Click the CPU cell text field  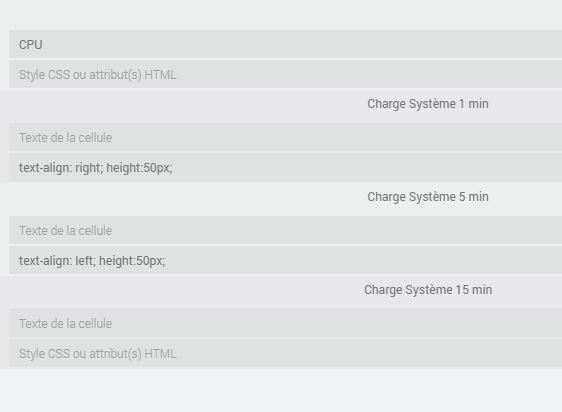[x=285, y=44]
